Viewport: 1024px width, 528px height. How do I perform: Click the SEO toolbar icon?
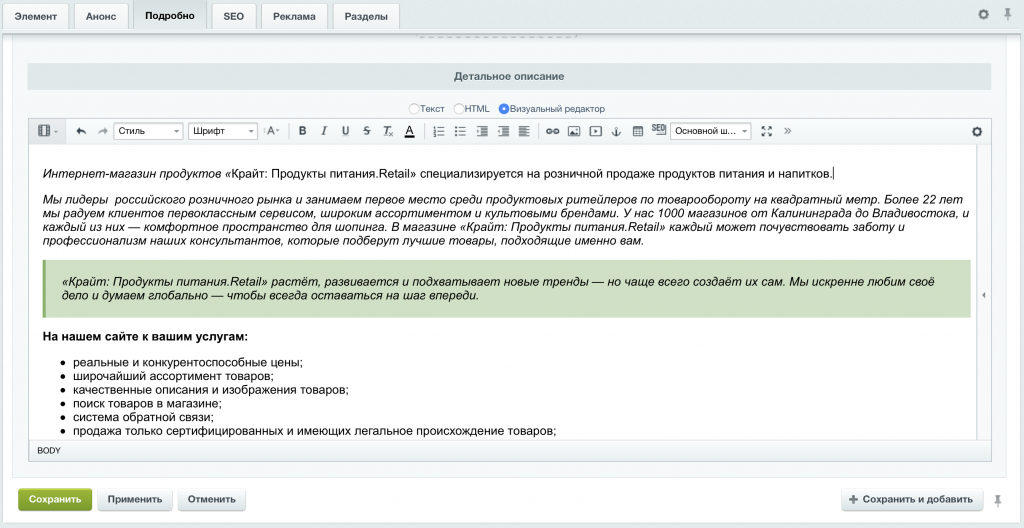click(658, 129)
